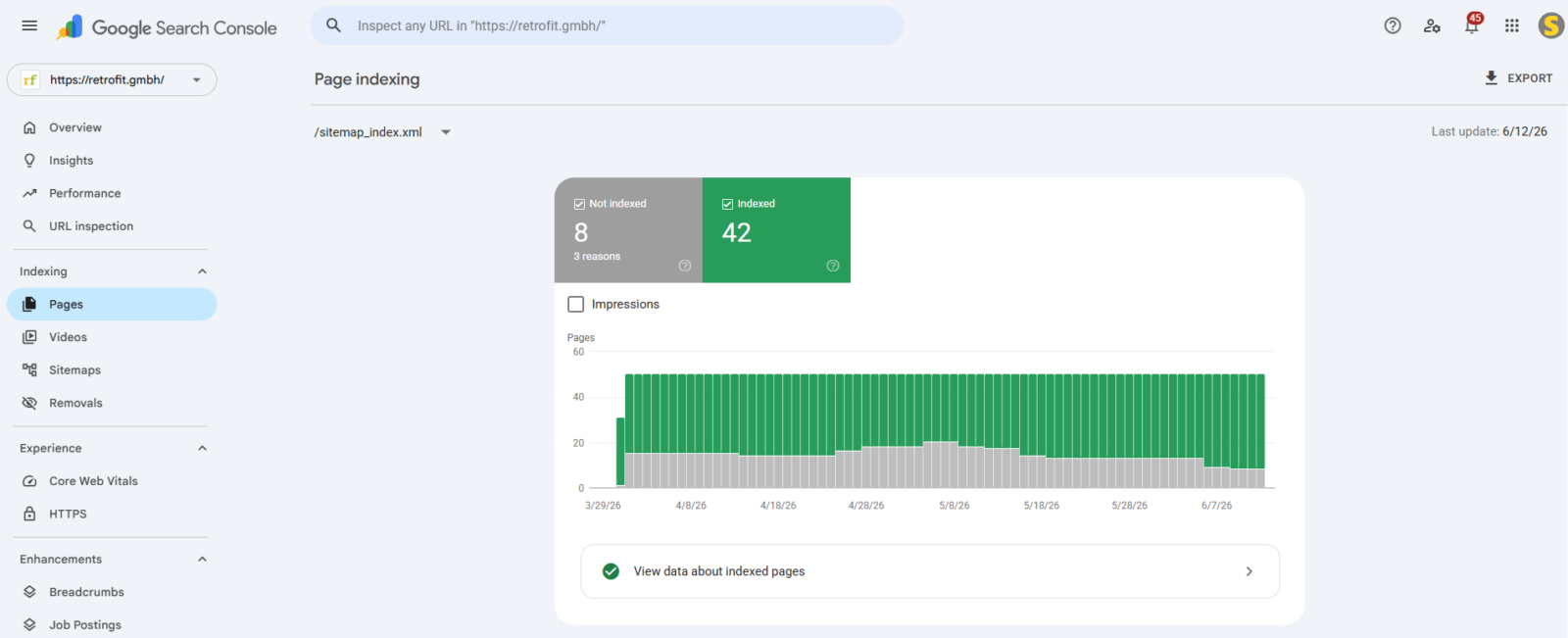Click the Insights lightbulb icon
The height and width of the screenshot is (638, 1568).
pyautogui.click(x=29, y=160)
